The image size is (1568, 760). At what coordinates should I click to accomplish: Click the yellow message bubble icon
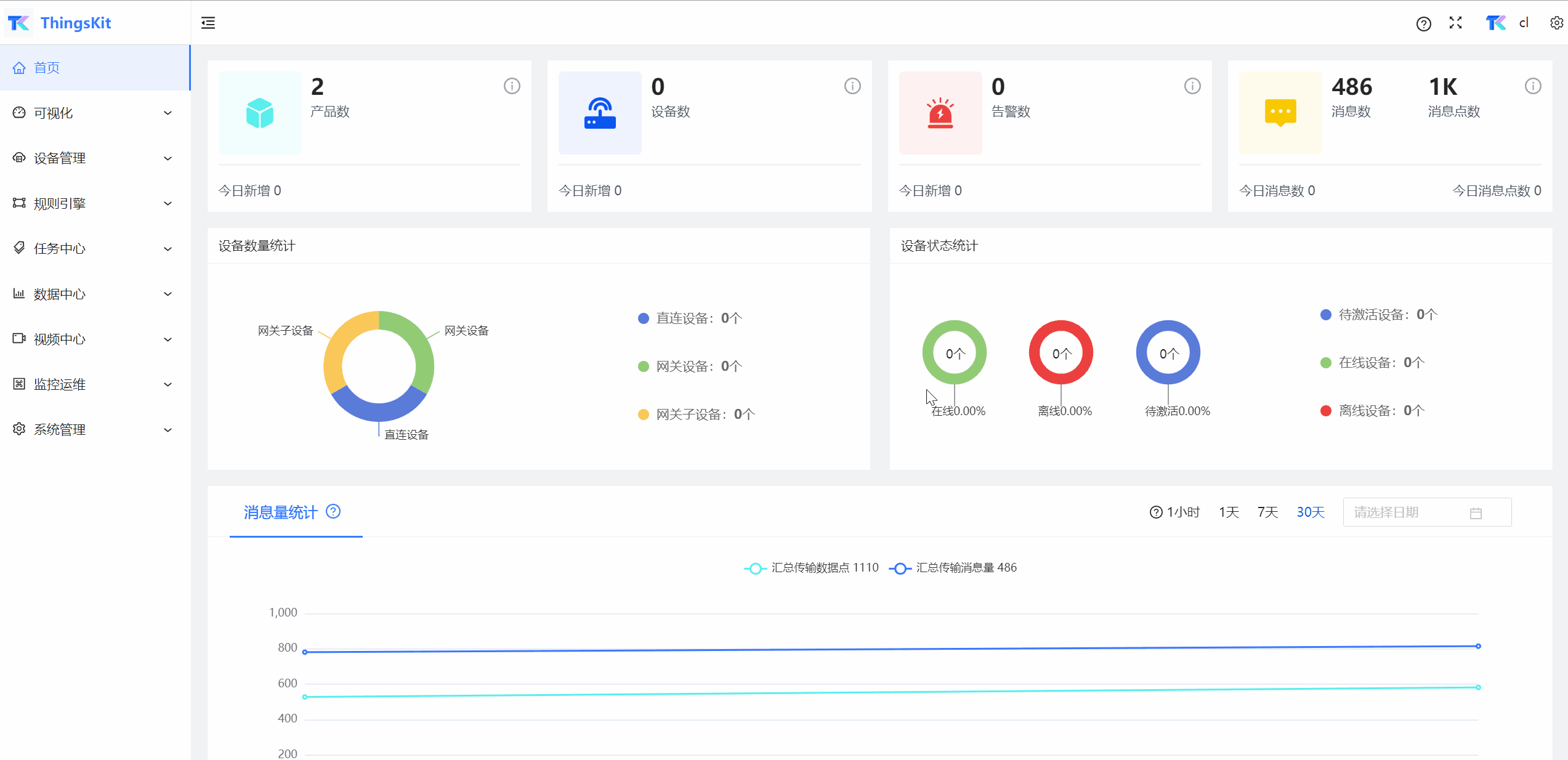pos(1280,113)
